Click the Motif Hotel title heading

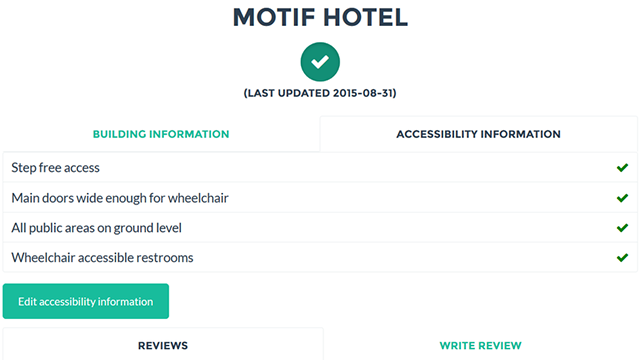coord(320,17)
